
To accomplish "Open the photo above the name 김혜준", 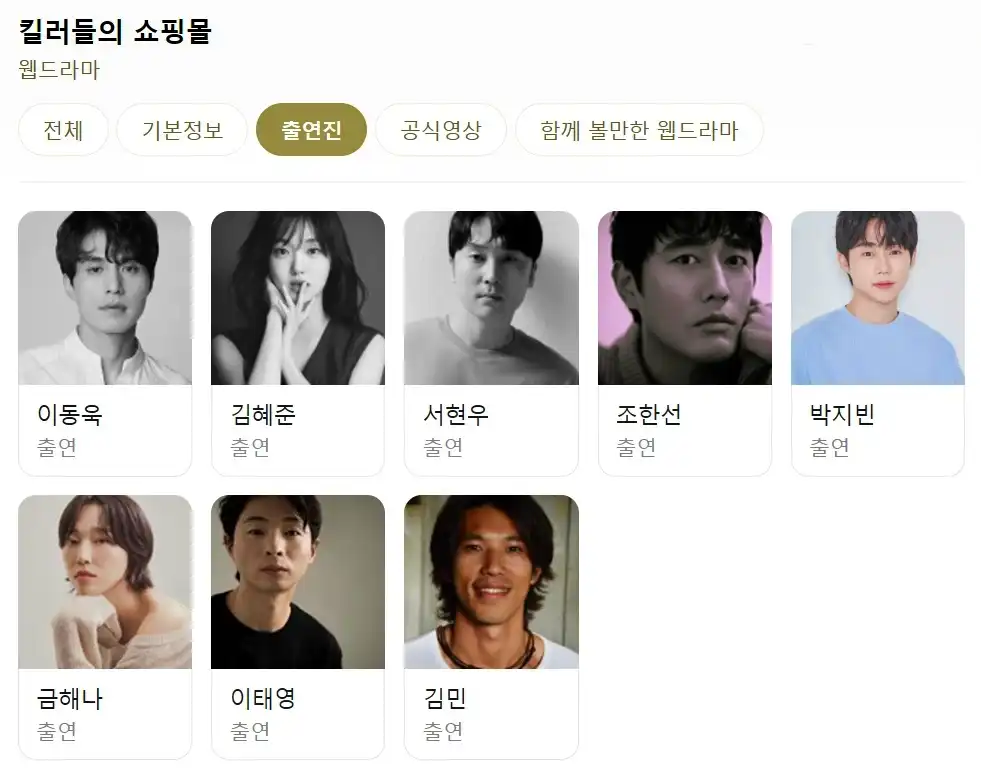I will 298,298.
